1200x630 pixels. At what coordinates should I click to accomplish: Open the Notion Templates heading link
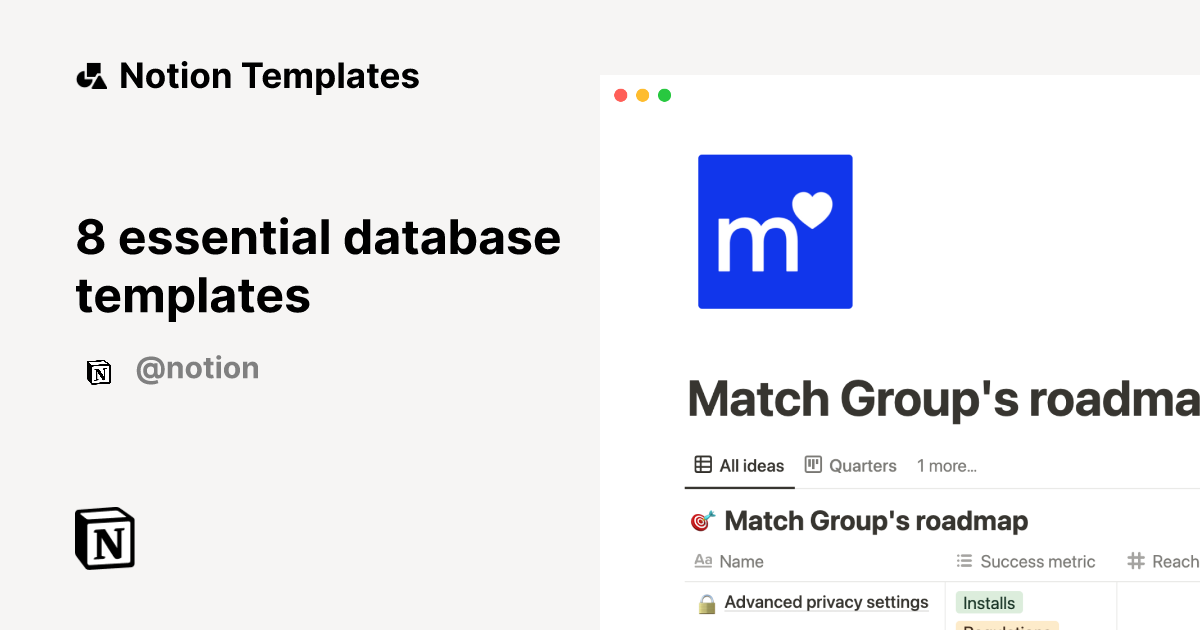(x=268, y=76)
